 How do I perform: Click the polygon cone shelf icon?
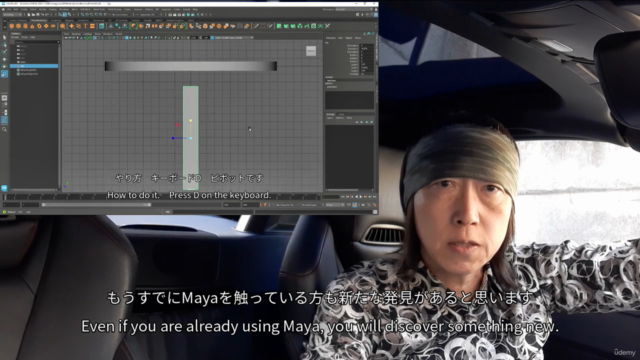pyautogui.click(x=32, y=26)
